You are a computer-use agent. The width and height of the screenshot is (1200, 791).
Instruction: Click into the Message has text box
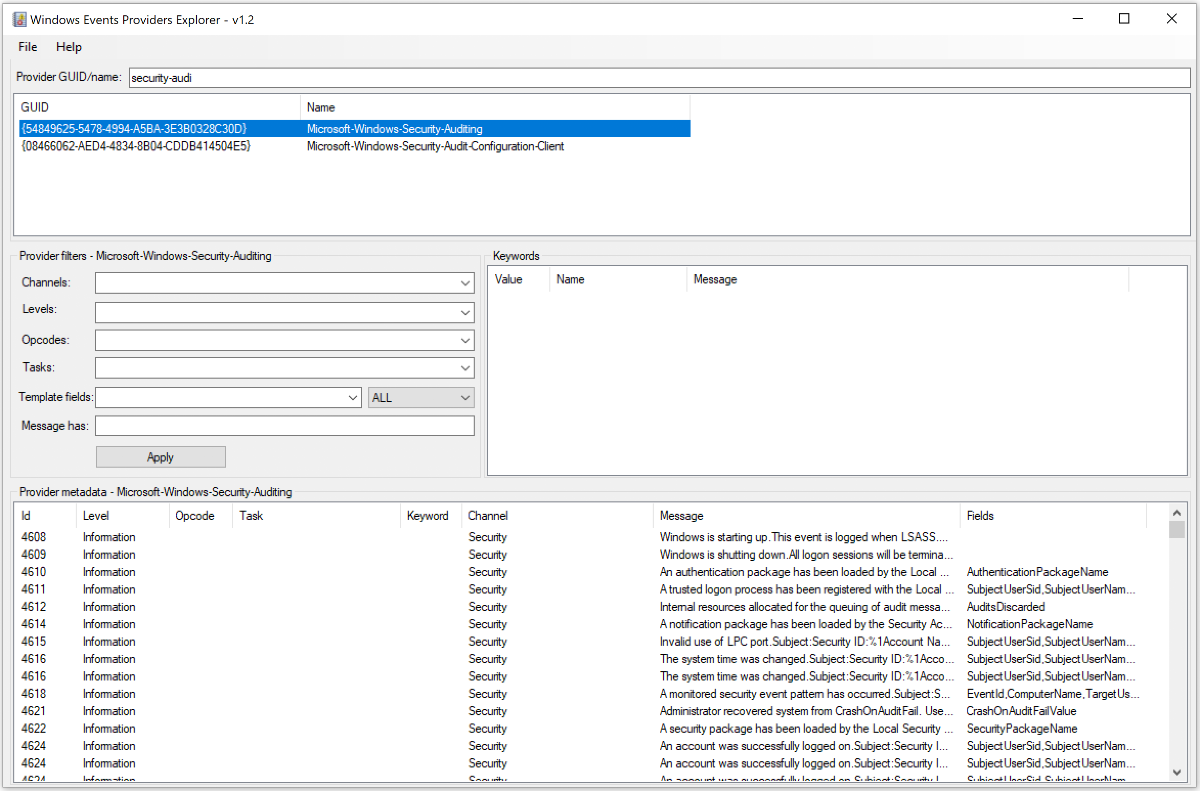285,426
